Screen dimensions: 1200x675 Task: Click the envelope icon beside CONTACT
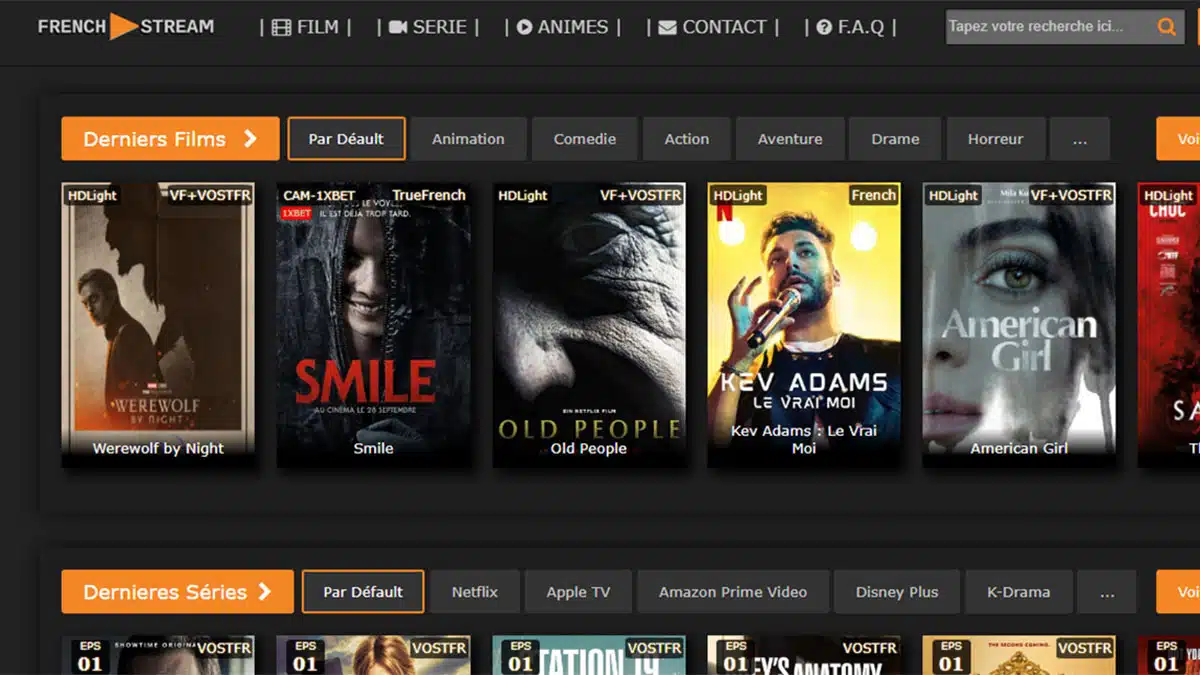click(667, 27)
